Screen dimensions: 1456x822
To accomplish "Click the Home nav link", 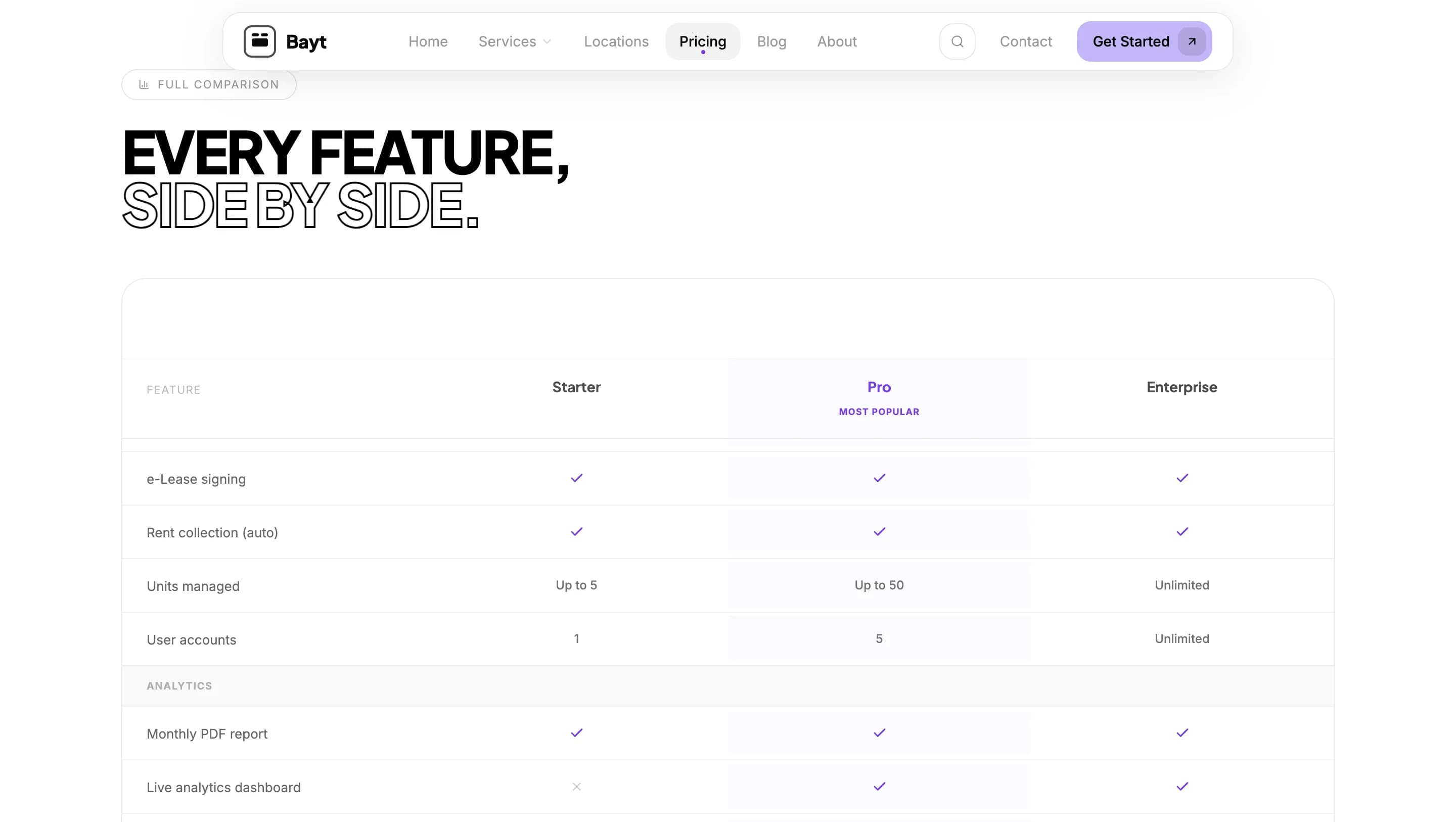I will pyautogui.click(x=427, y=42).
